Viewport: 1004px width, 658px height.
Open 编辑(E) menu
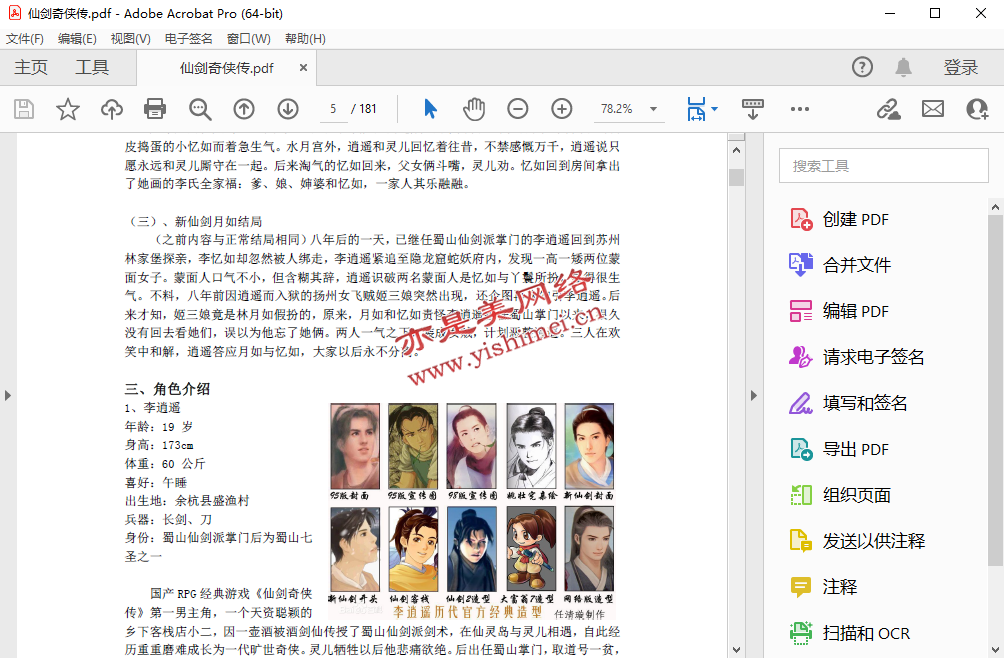tap(77, 39)
